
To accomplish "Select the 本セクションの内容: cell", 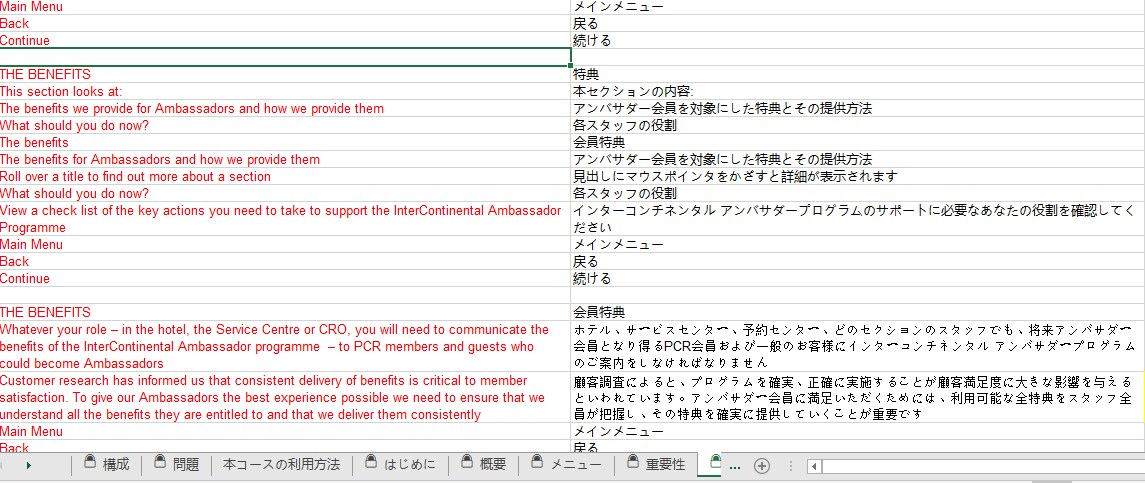I will [857, 91].
